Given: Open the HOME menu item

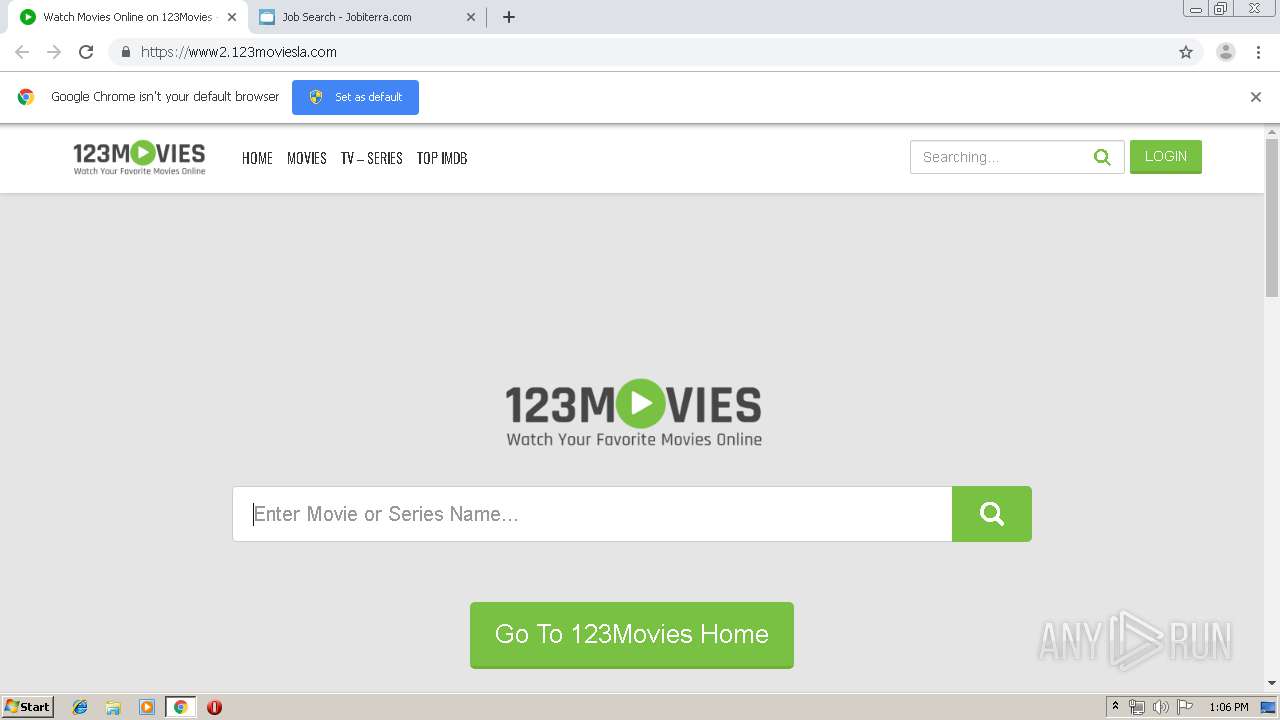Looking at the screenshot, I should tap(257, 158).
